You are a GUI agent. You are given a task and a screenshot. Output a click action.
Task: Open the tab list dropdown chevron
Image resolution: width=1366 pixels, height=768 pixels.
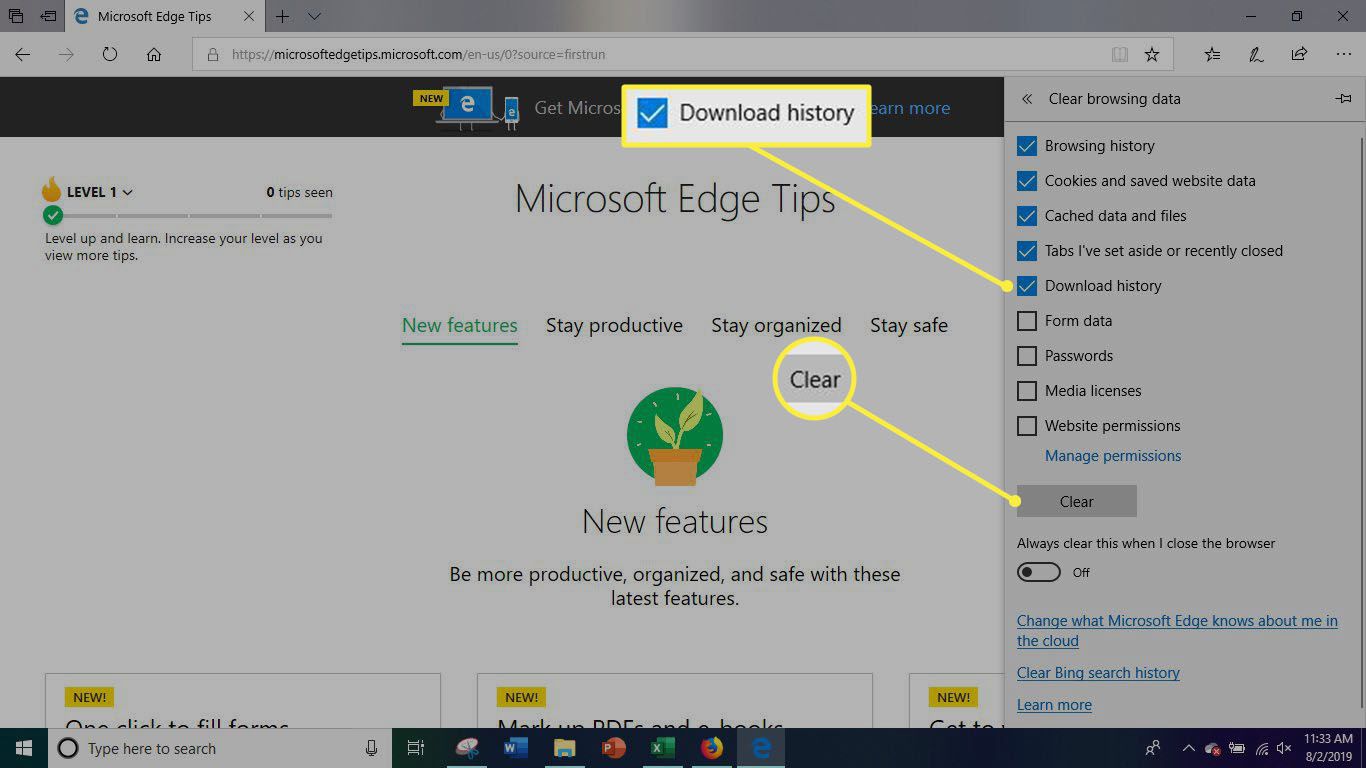click(315, 17)
